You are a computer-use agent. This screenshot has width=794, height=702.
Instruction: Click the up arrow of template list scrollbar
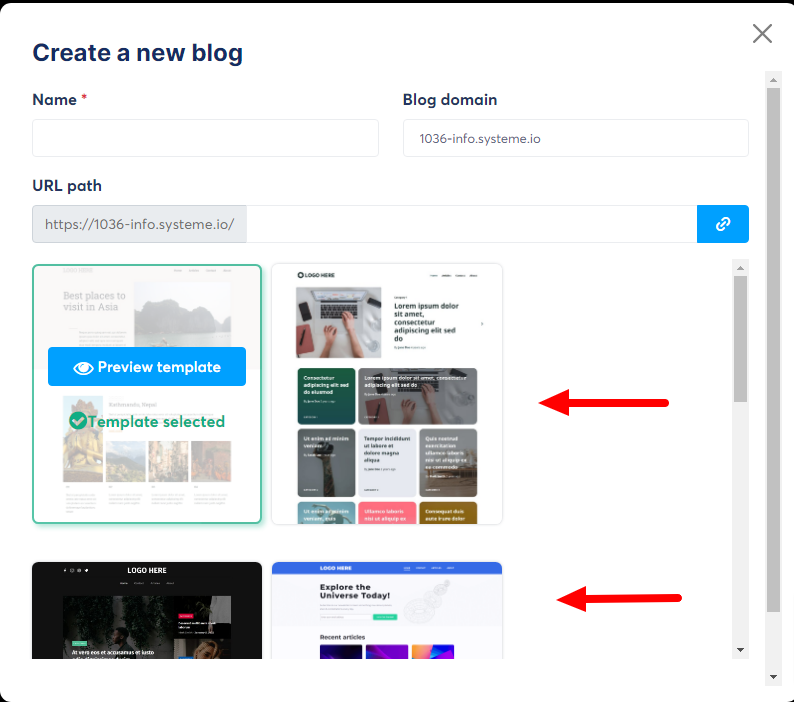coord(740,268)
